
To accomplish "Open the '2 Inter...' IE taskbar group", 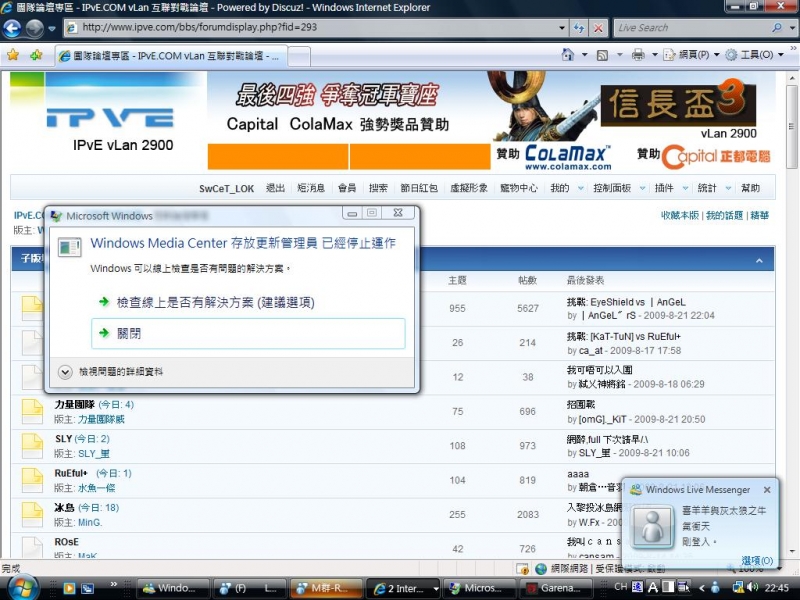I will [403, 588].
